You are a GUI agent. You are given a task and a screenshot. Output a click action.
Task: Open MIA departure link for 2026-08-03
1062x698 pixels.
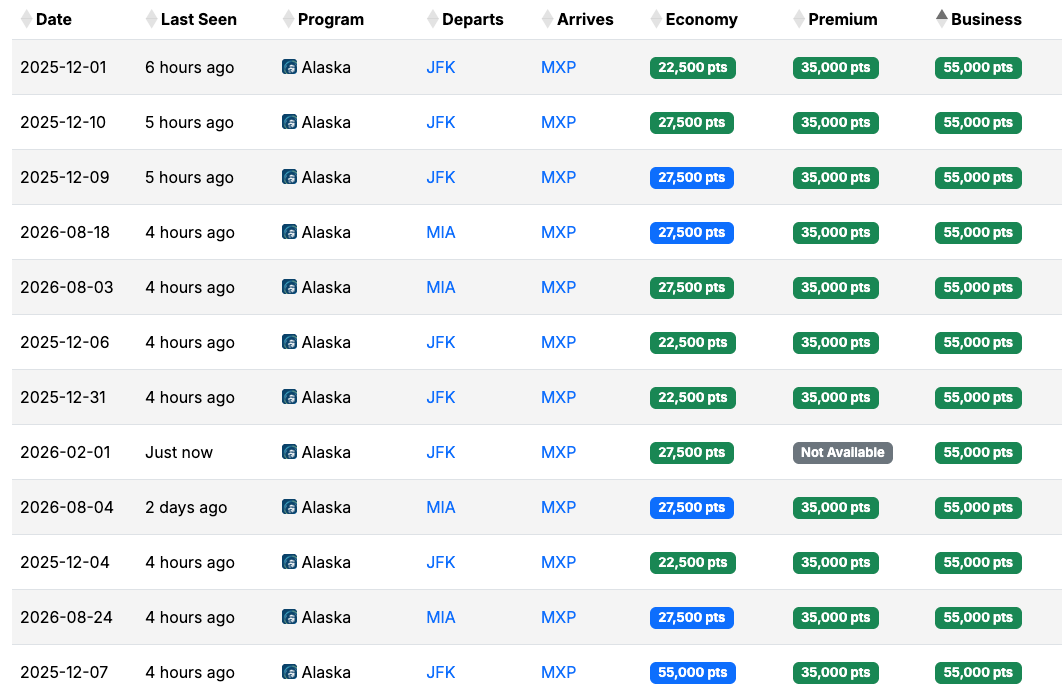coord(440,287)
